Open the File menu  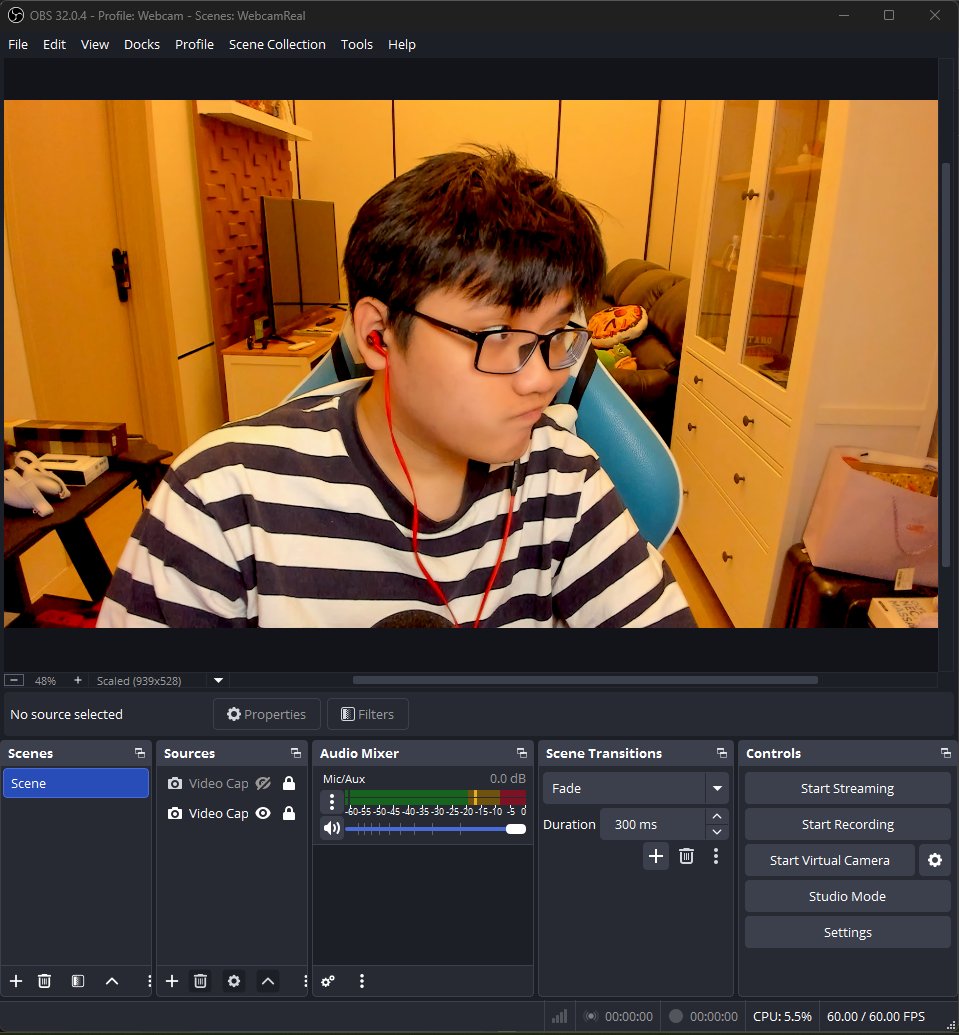point(18,44)
